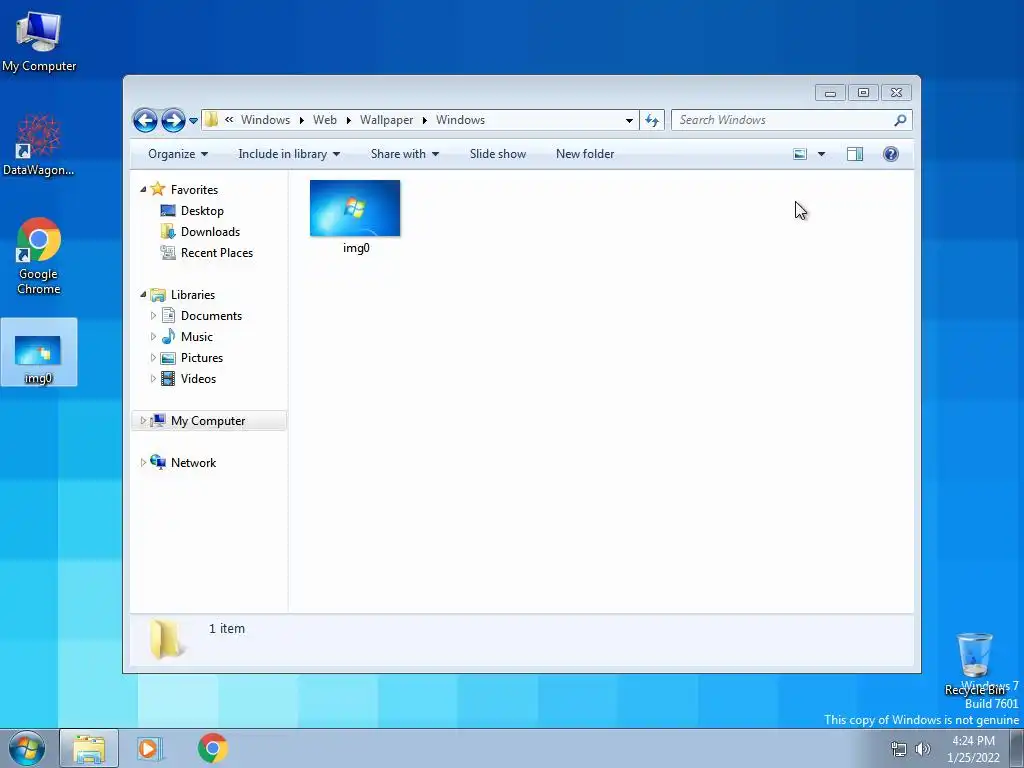Refresh the Windows folder view
This screenshot has width=1024, height=768.
(x=652, y=120)
